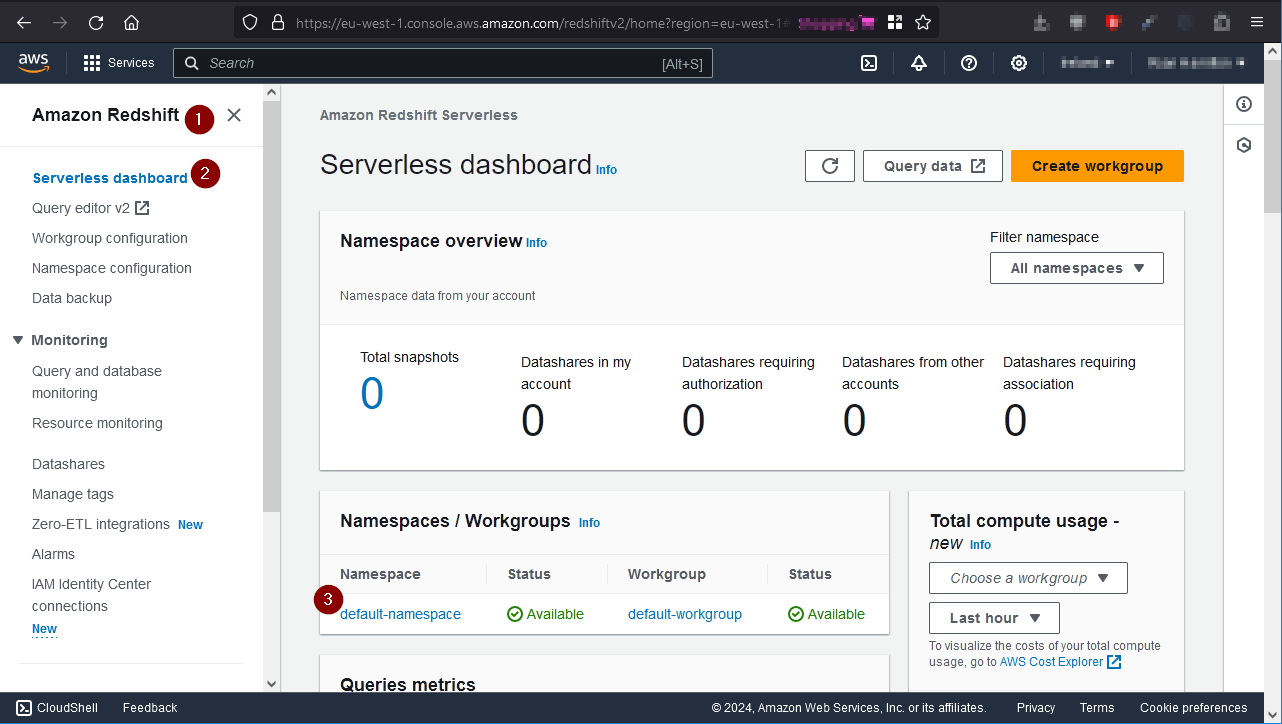1282x724 pixels.
Task: Click Info next to Namespaces / Workgroups
Action: pyautogui.click(x=589, y=523)
